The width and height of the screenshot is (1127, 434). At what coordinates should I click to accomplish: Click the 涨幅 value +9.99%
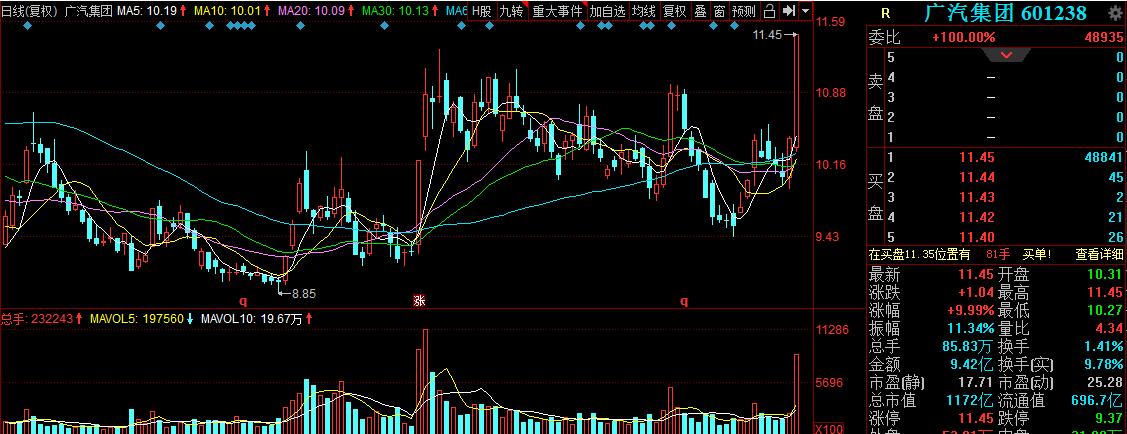[971, 311]
